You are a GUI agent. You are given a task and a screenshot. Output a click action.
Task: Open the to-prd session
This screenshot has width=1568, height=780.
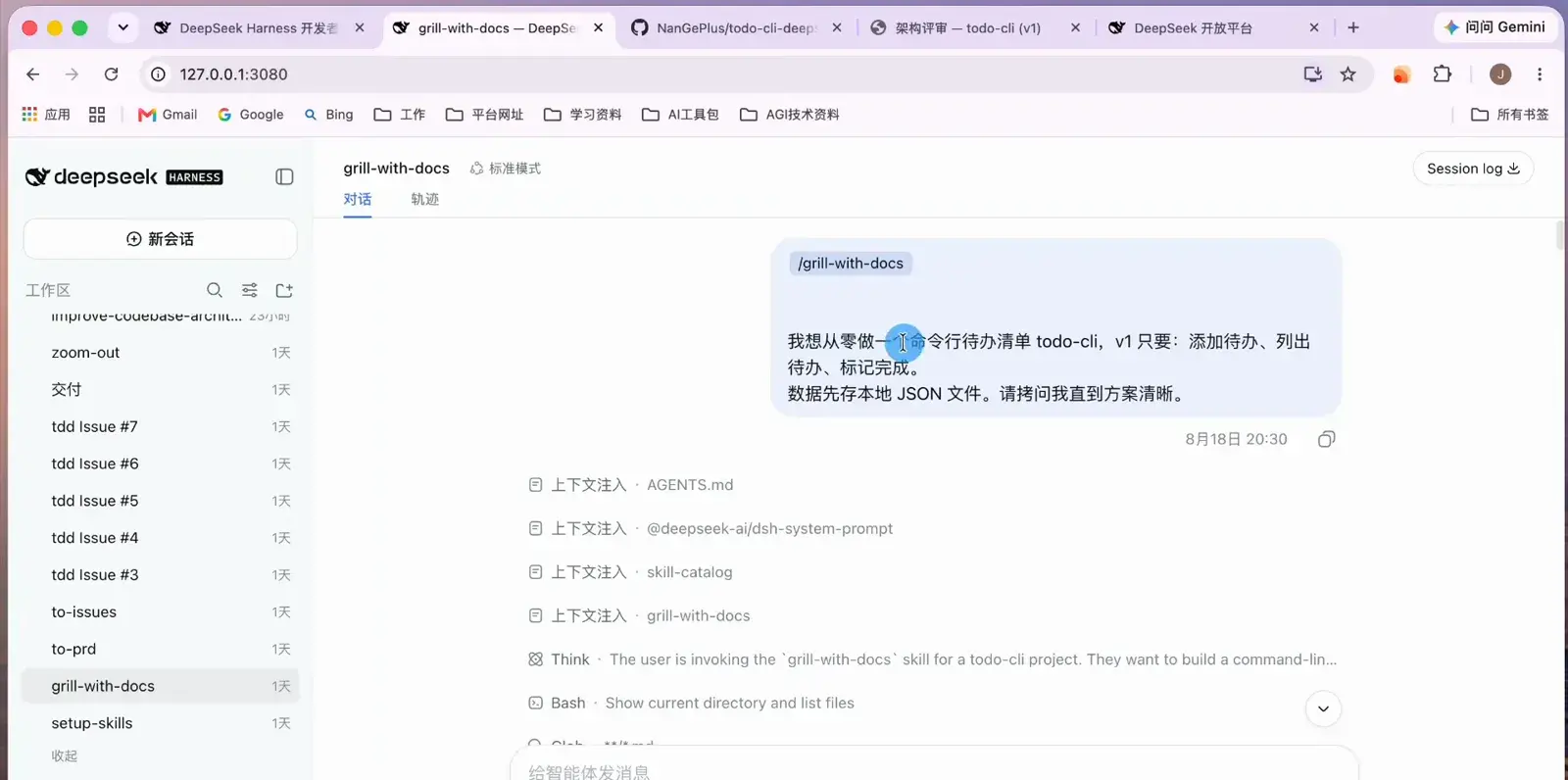point(160,649)
